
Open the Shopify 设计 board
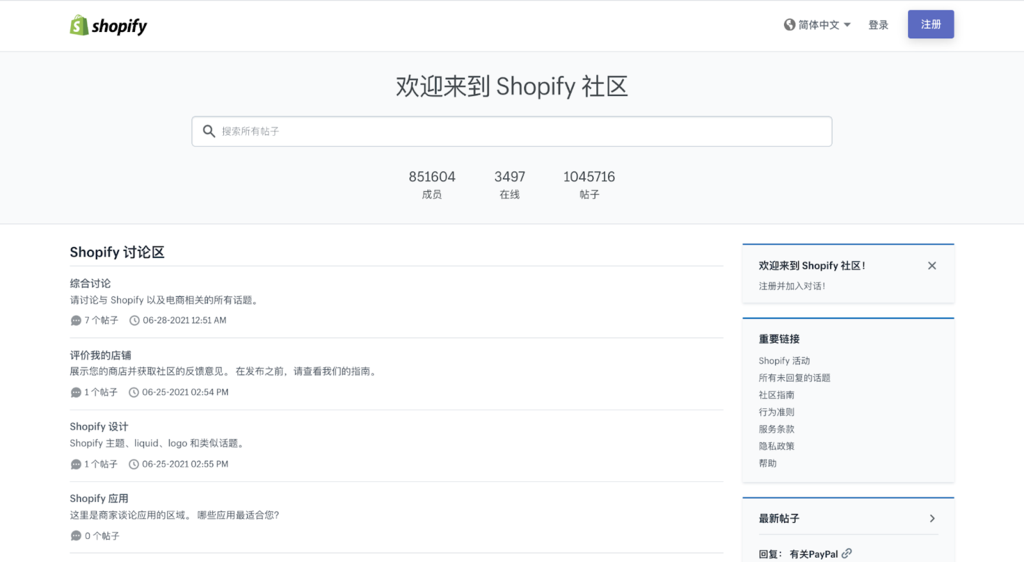99,426
